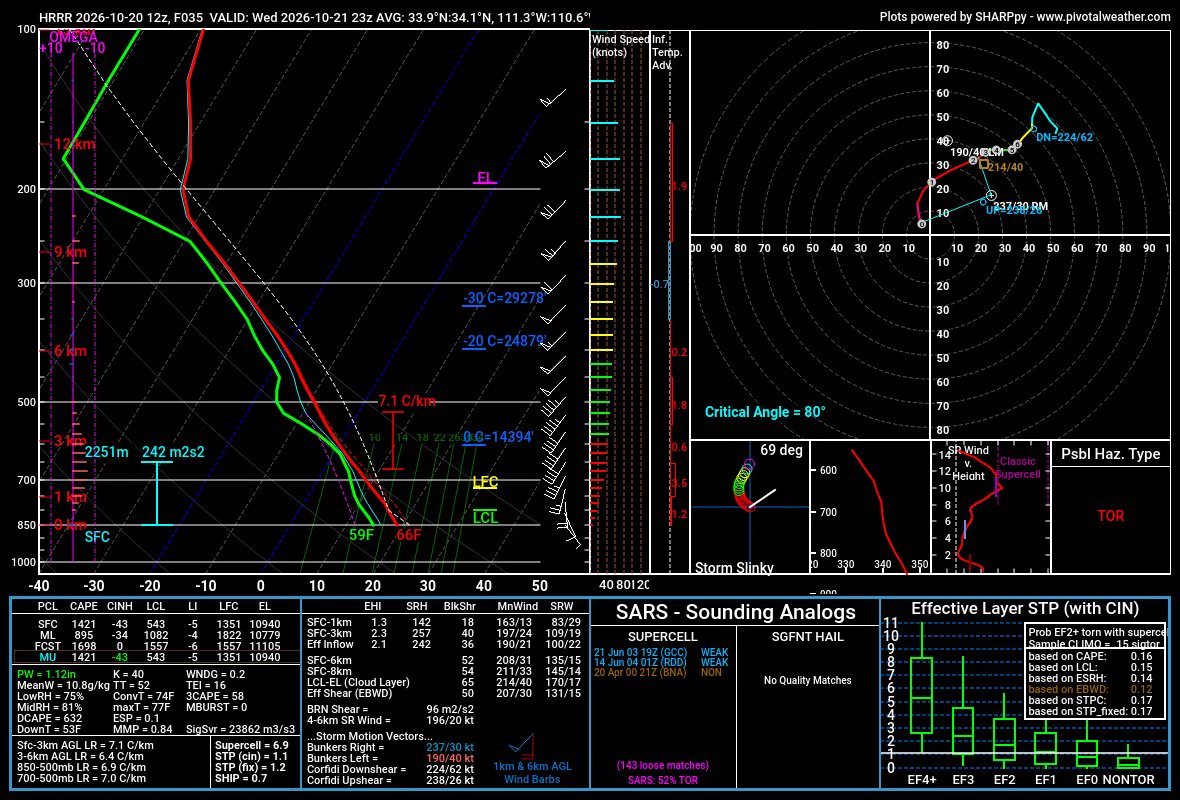Click the Storm Slinky panel label

click(734, 567)
